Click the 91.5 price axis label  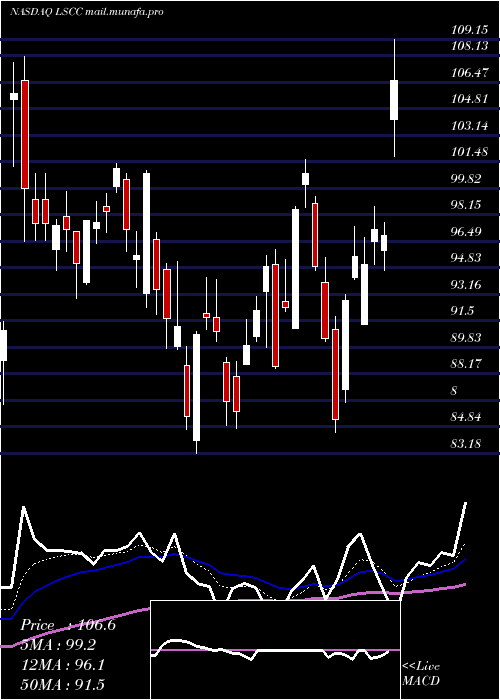click(x=463, y=311)
